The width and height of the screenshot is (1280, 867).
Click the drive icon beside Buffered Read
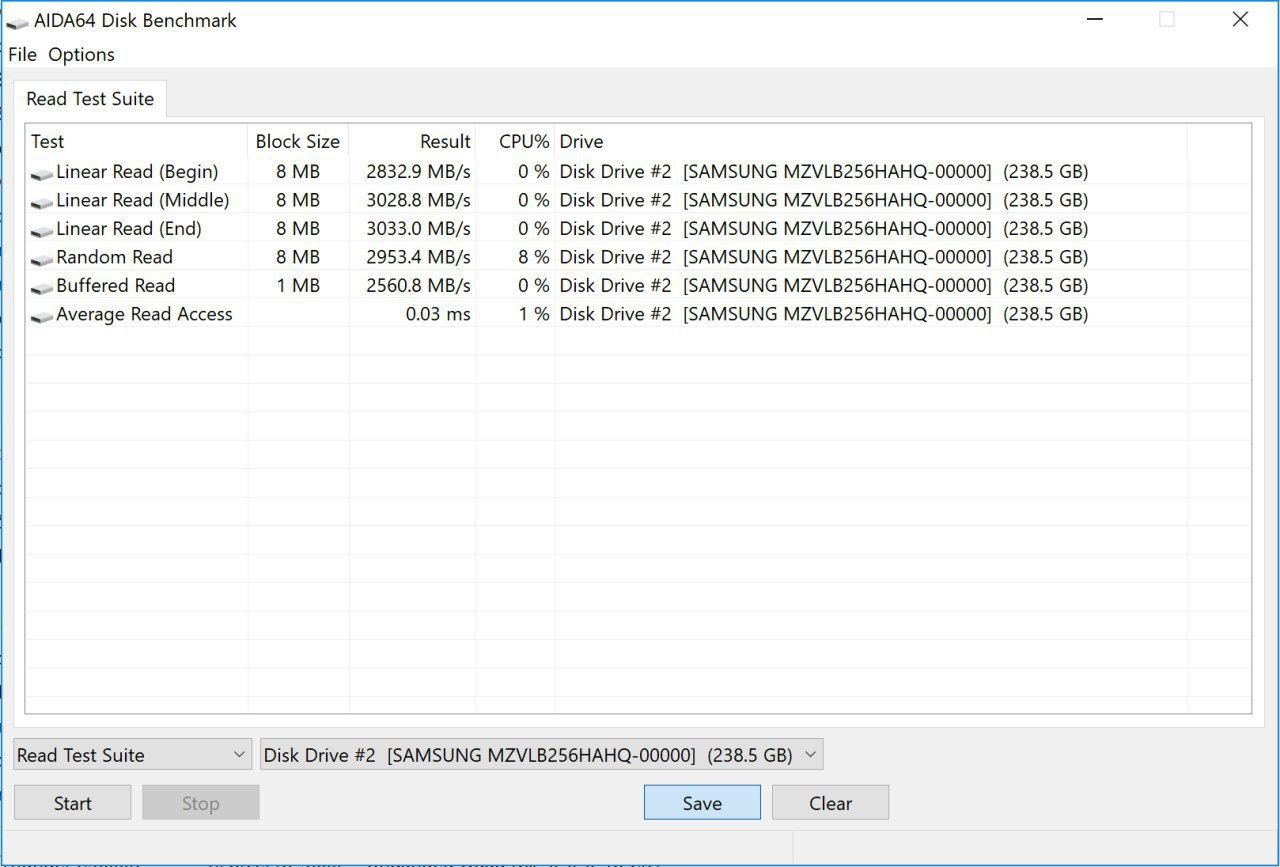[x=41, y=287]
